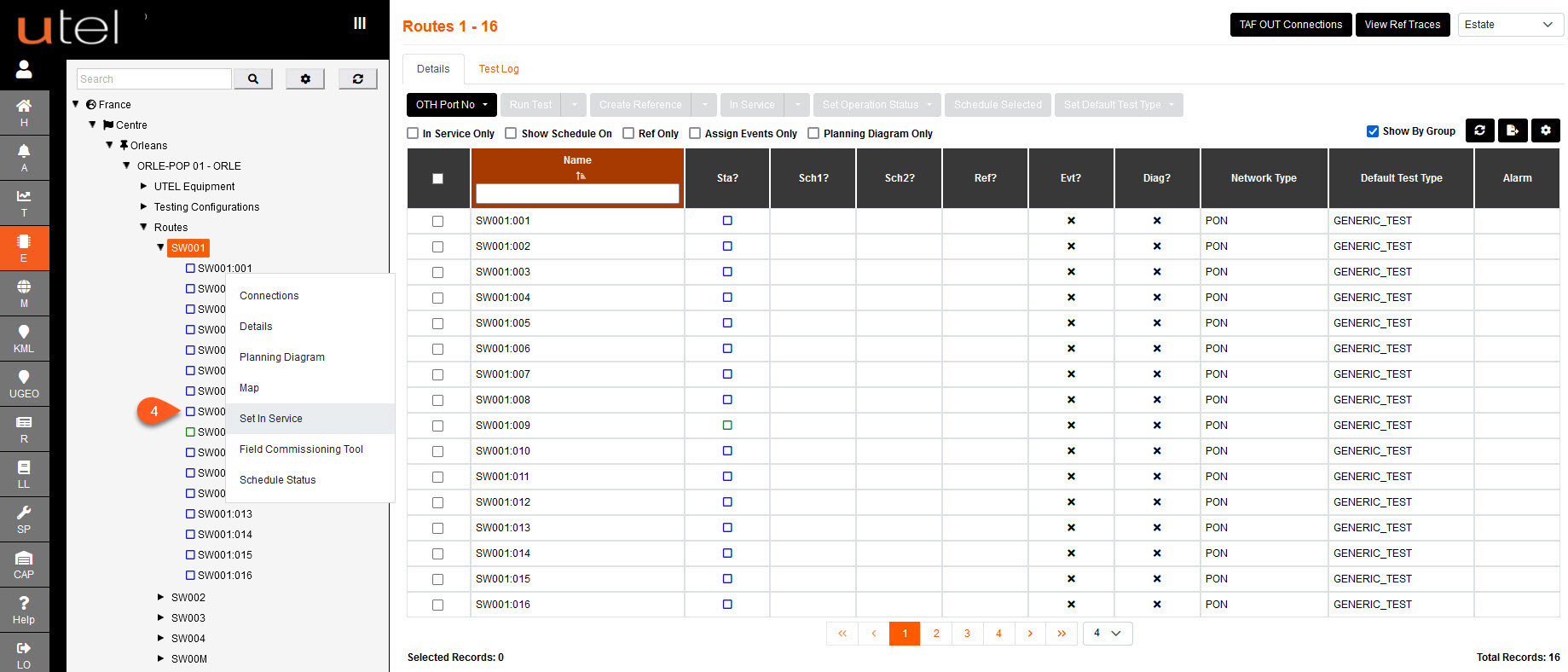
Task: Click the France globe tree node
Action: 108,104
